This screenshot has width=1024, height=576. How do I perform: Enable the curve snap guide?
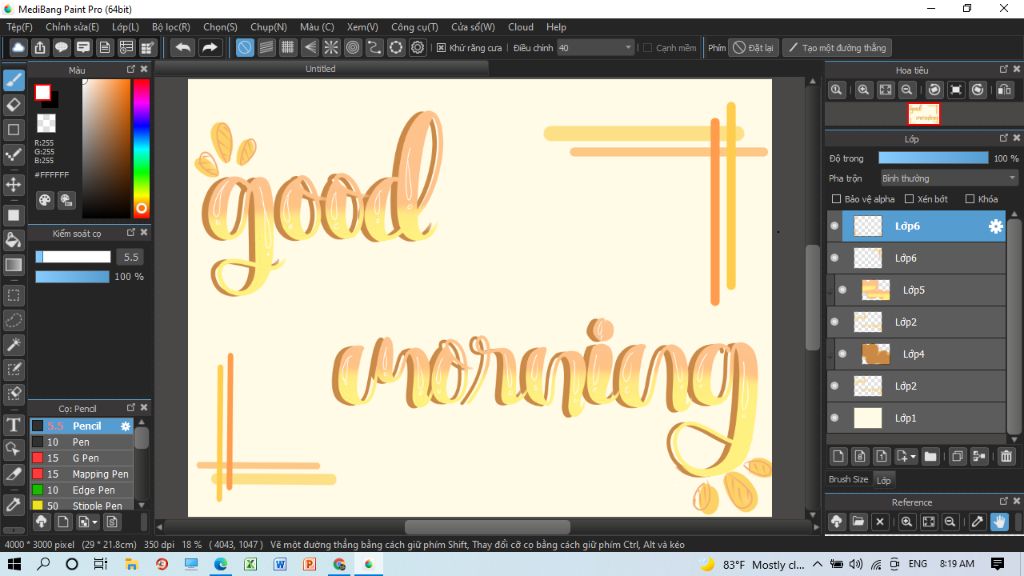[374, 48]
